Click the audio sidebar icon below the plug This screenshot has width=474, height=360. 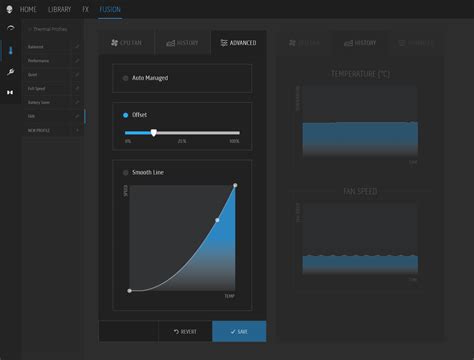(10, 92)
